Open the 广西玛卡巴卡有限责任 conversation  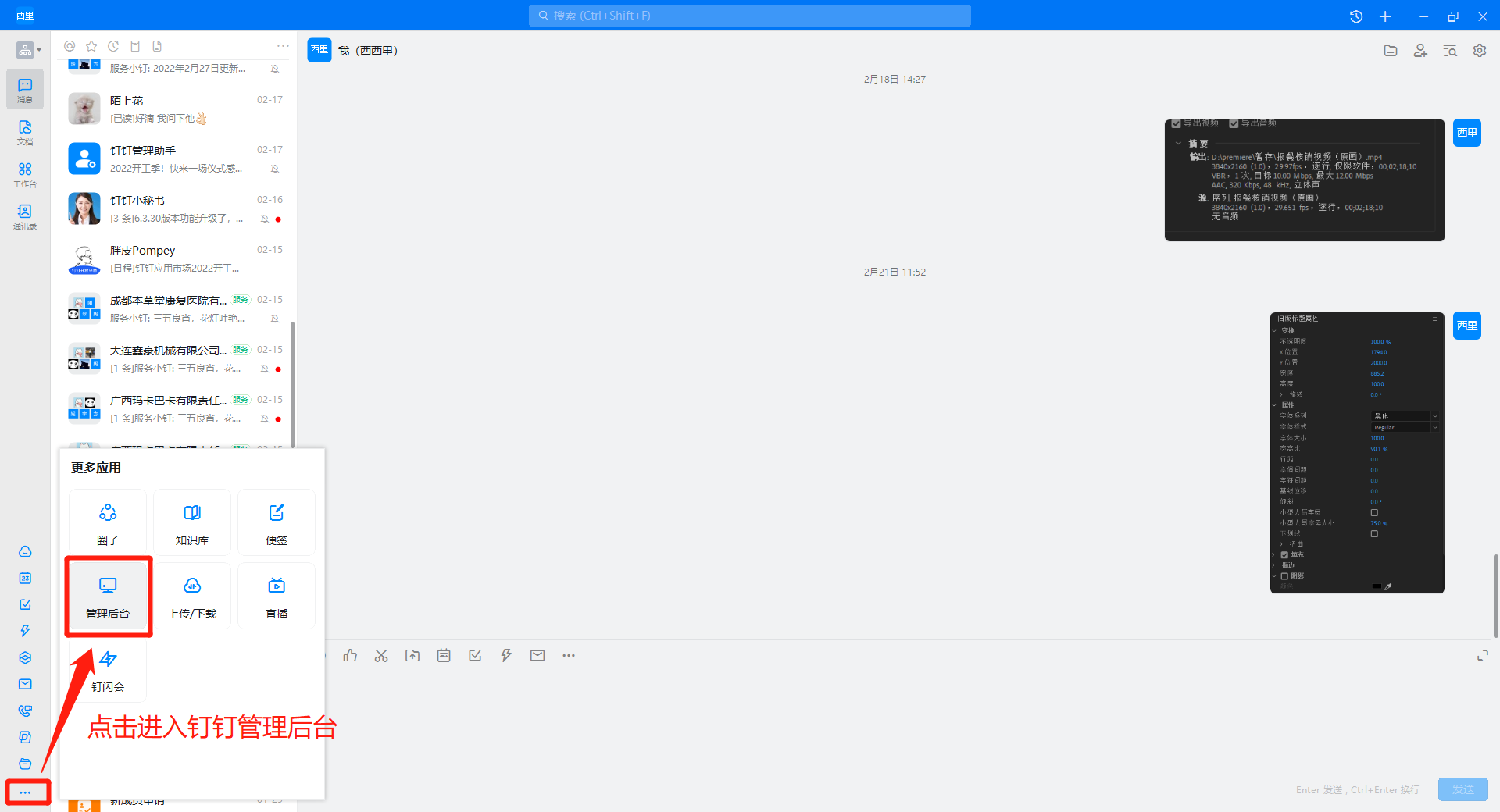click(175, 409)
